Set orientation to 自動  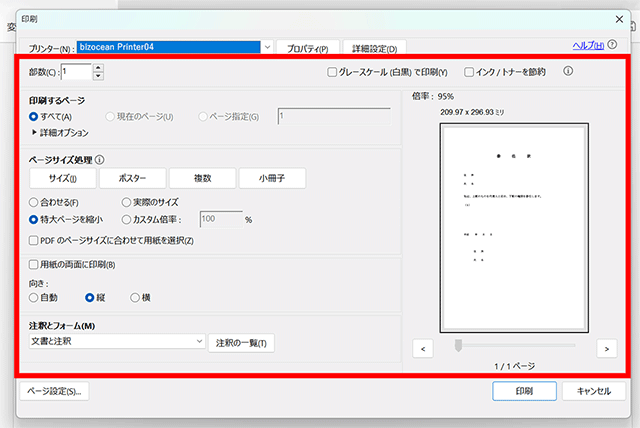(x=33, y=297)
